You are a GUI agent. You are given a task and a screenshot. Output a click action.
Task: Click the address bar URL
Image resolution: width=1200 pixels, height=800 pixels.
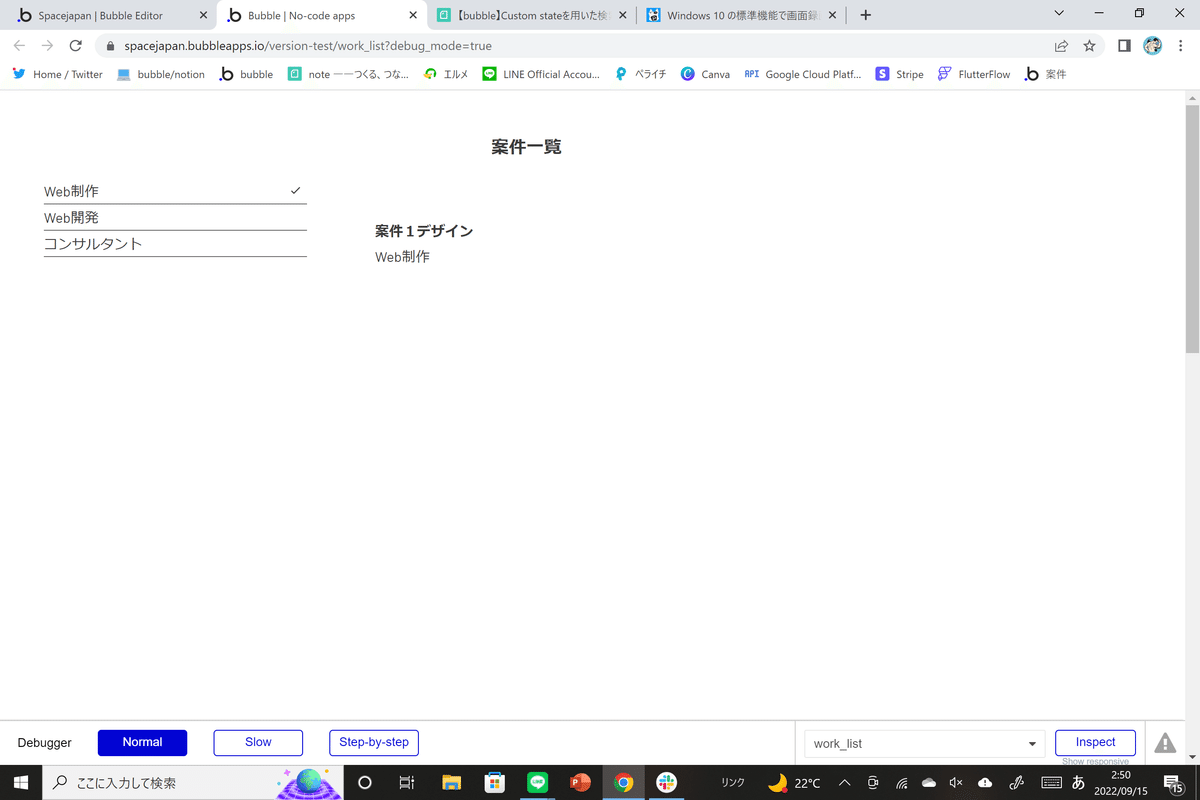coord(308,46)
